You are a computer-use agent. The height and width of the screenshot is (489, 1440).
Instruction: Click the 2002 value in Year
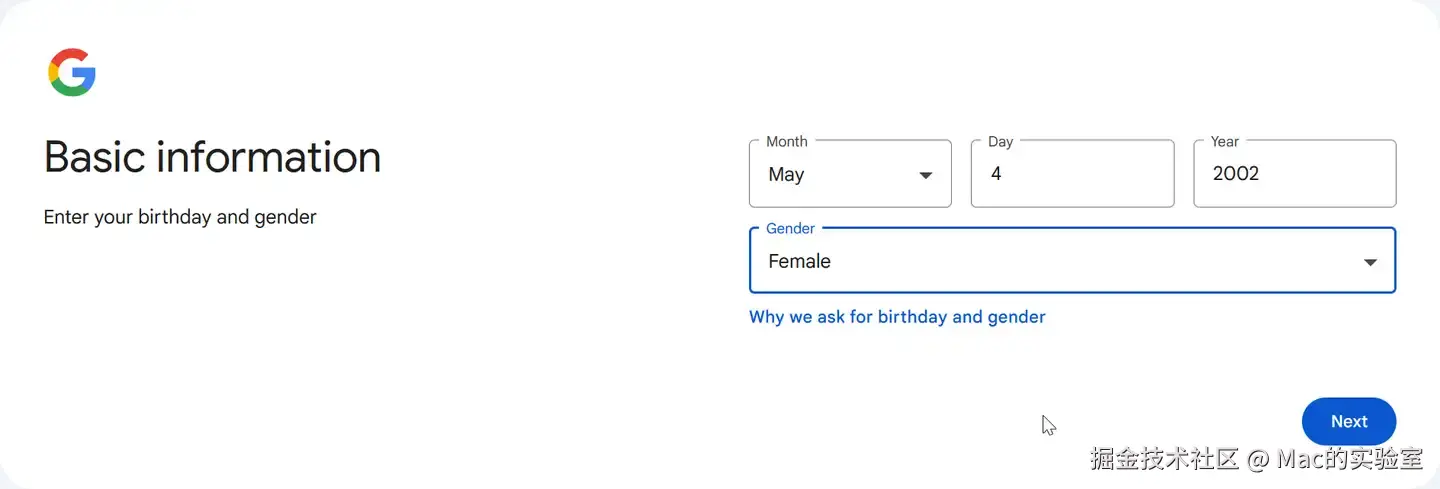tap(1236, 174)
